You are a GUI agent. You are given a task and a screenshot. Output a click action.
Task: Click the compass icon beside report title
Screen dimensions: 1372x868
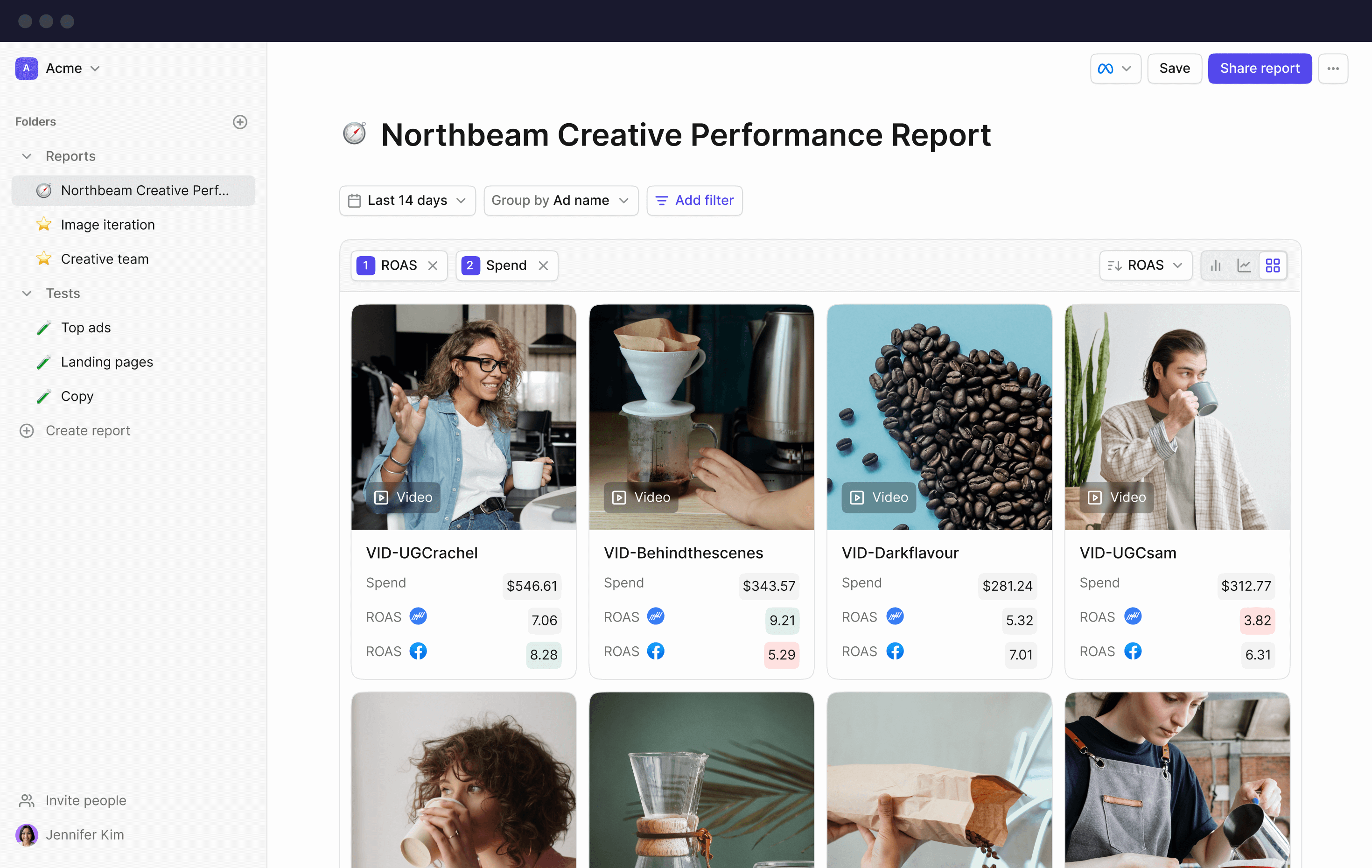354,134
